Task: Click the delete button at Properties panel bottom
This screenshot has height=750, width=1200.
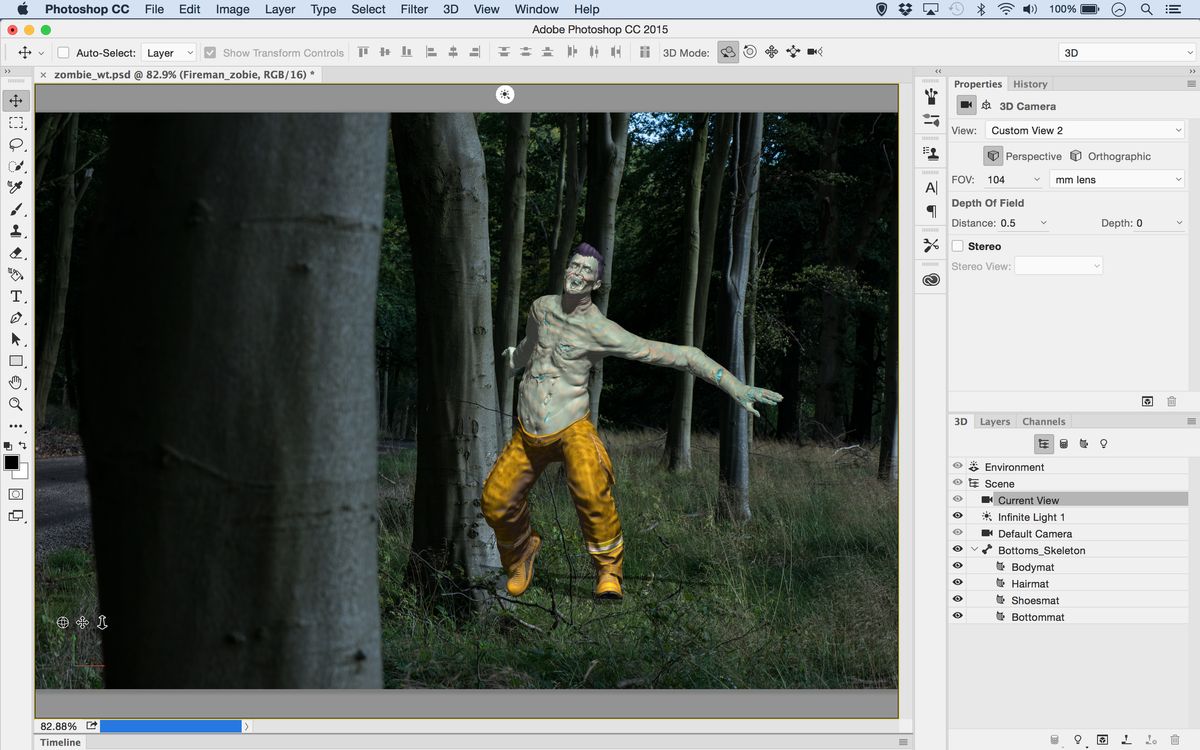Action: click(x=1170, y=400)
